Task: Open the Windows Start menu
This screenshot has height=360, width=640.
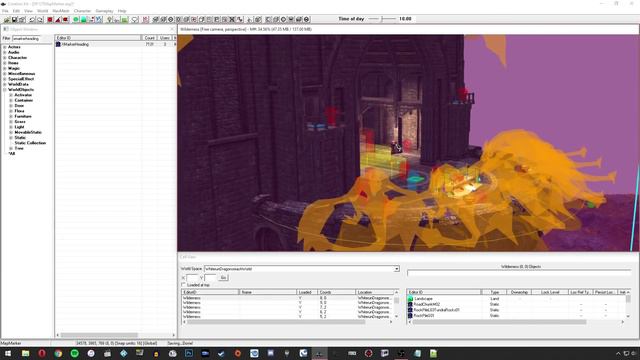Action: [x=8, y=353]
